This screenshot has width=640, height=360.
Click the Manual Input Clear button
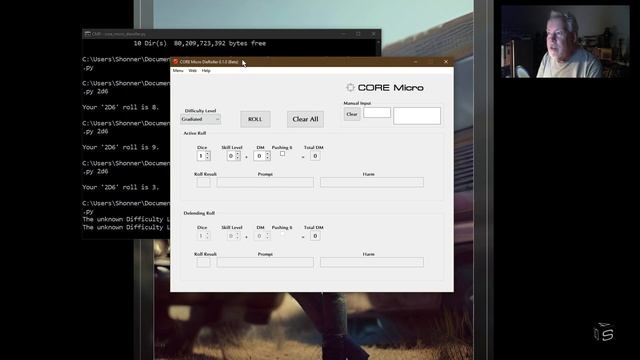352,114
